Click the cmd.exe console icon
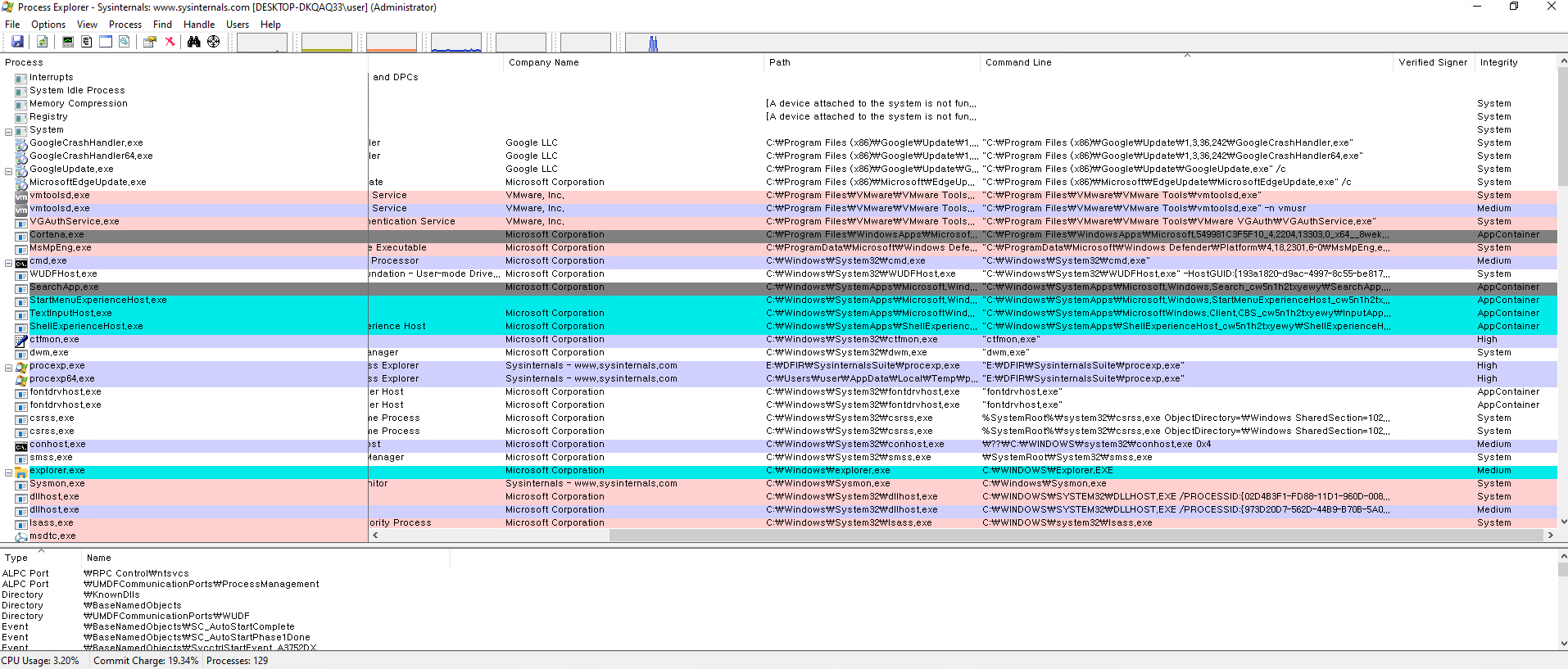Image resolution: width=1568 pixels, height=669 pixels. click(x=21, y=262)
